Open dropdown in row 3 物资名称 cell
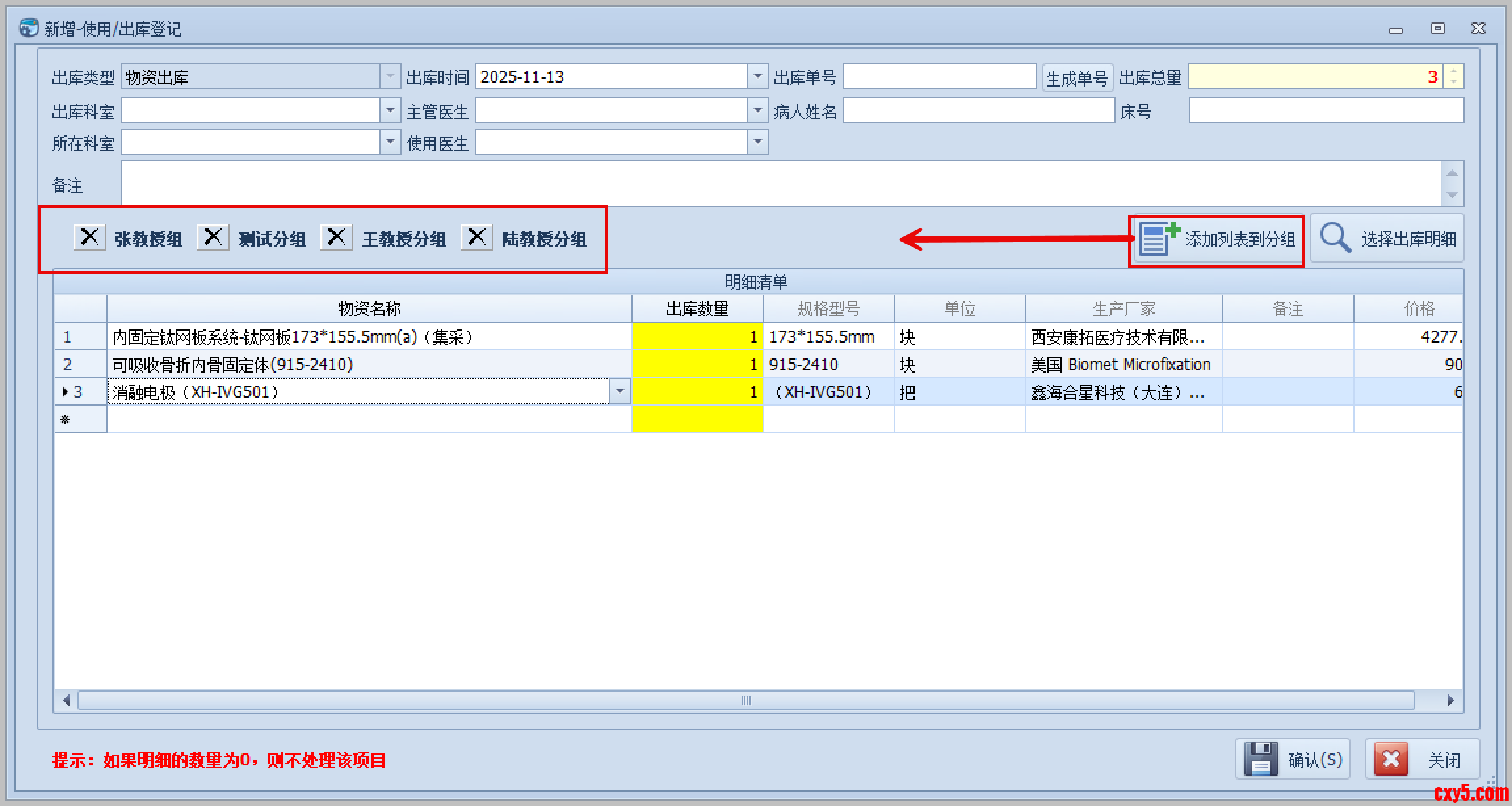This screenshot has width=1512, height=806. click(620, 392)
